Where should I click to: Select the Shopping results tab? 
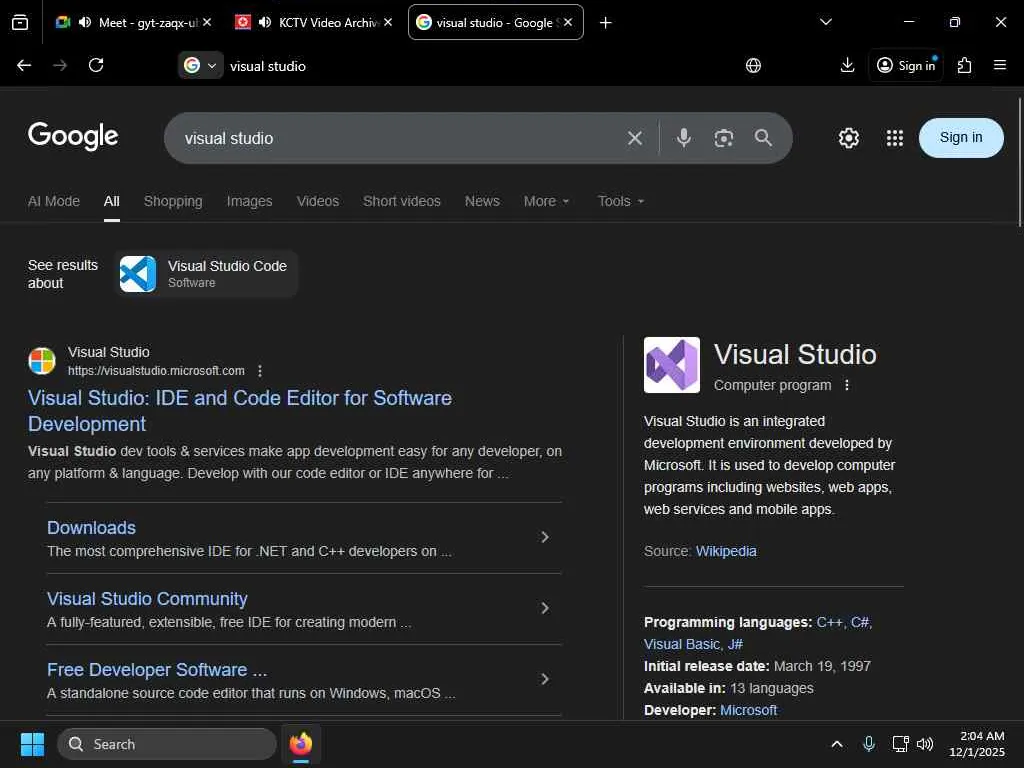coord(173,201)
